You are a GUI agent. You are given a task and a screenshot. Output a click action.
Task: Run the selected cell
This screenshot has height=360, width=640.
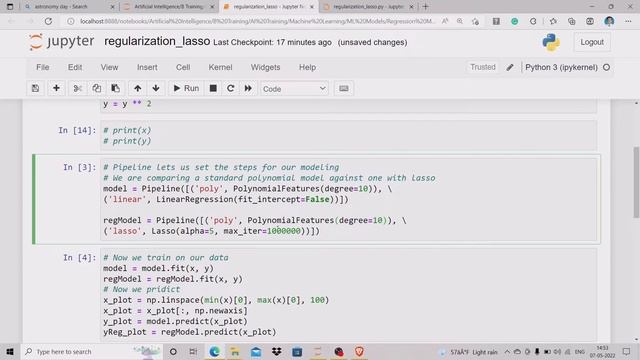186,89
